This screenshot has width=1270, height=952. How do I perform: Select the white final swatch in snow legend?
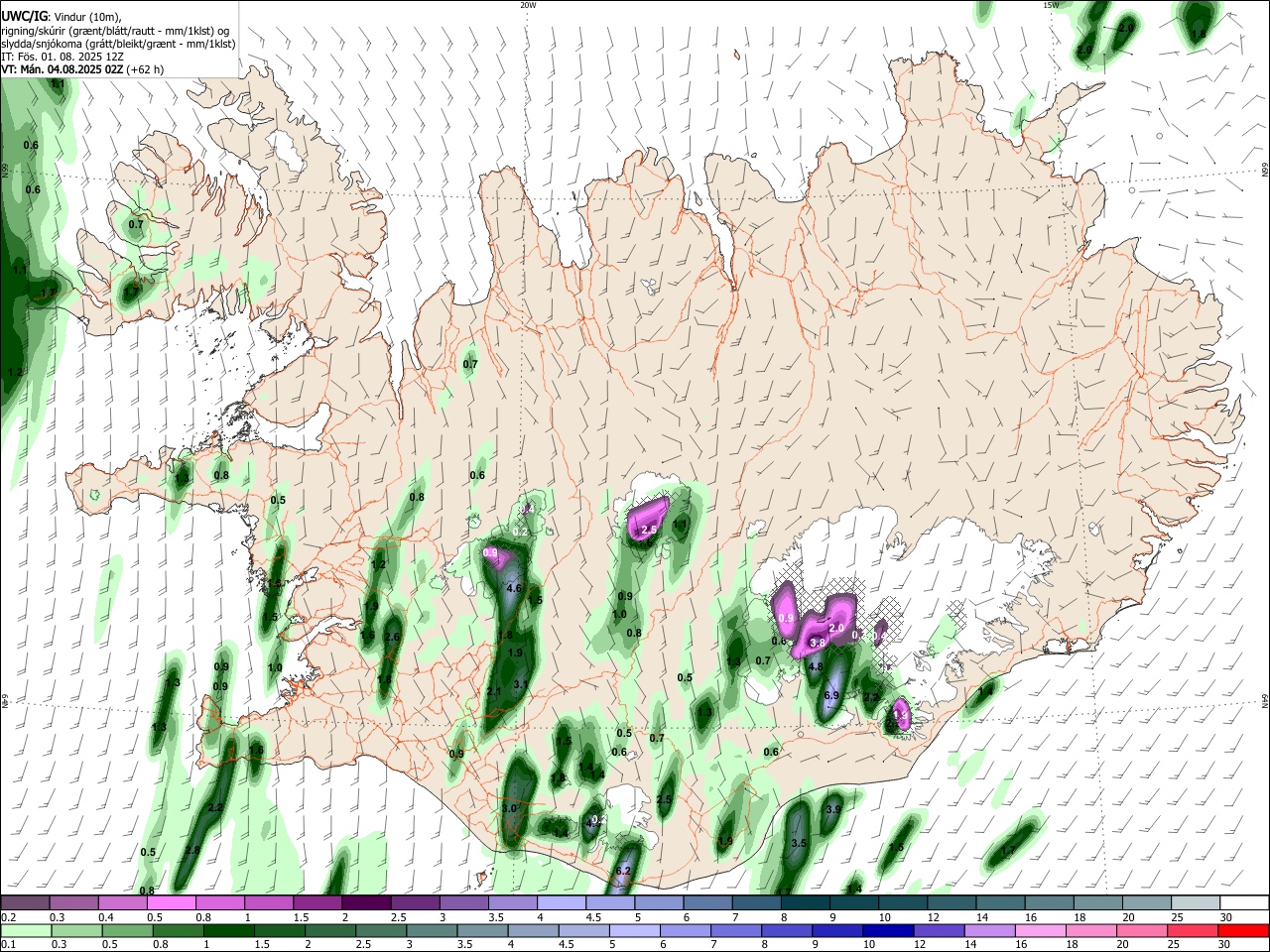1243,902
